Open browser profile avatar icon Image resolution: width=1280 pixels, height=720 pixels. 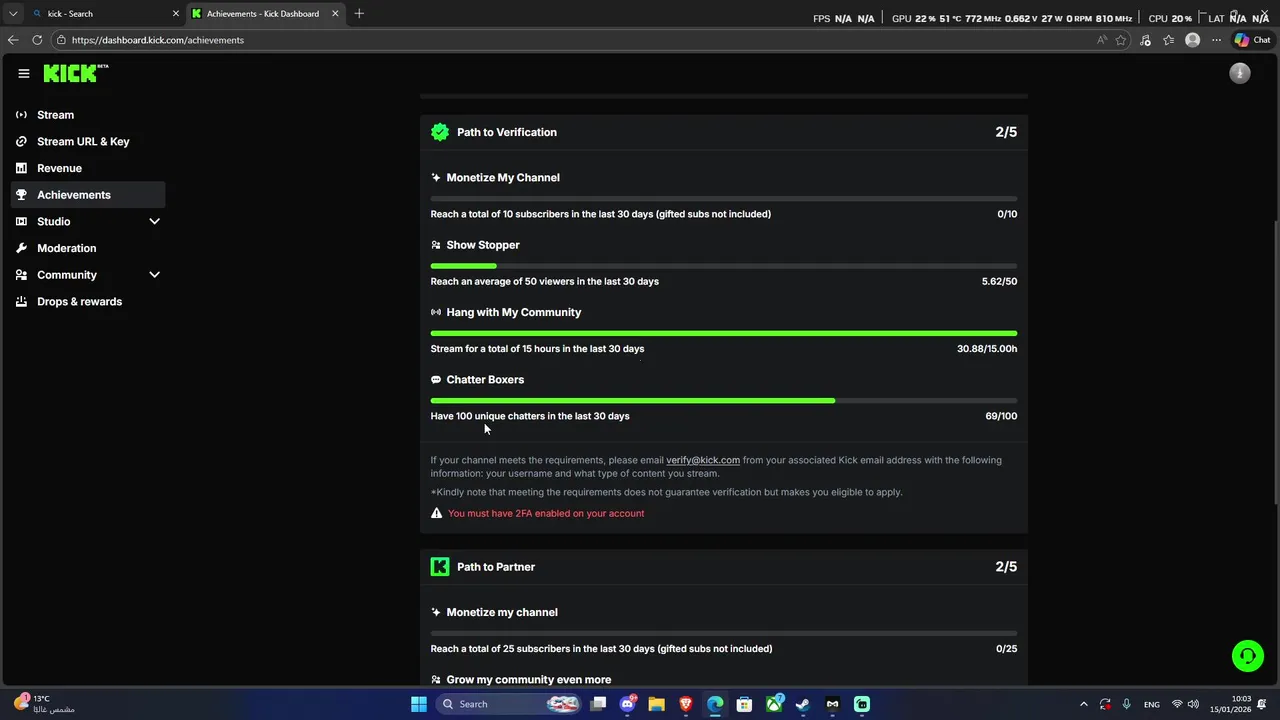coord(1192,40)
